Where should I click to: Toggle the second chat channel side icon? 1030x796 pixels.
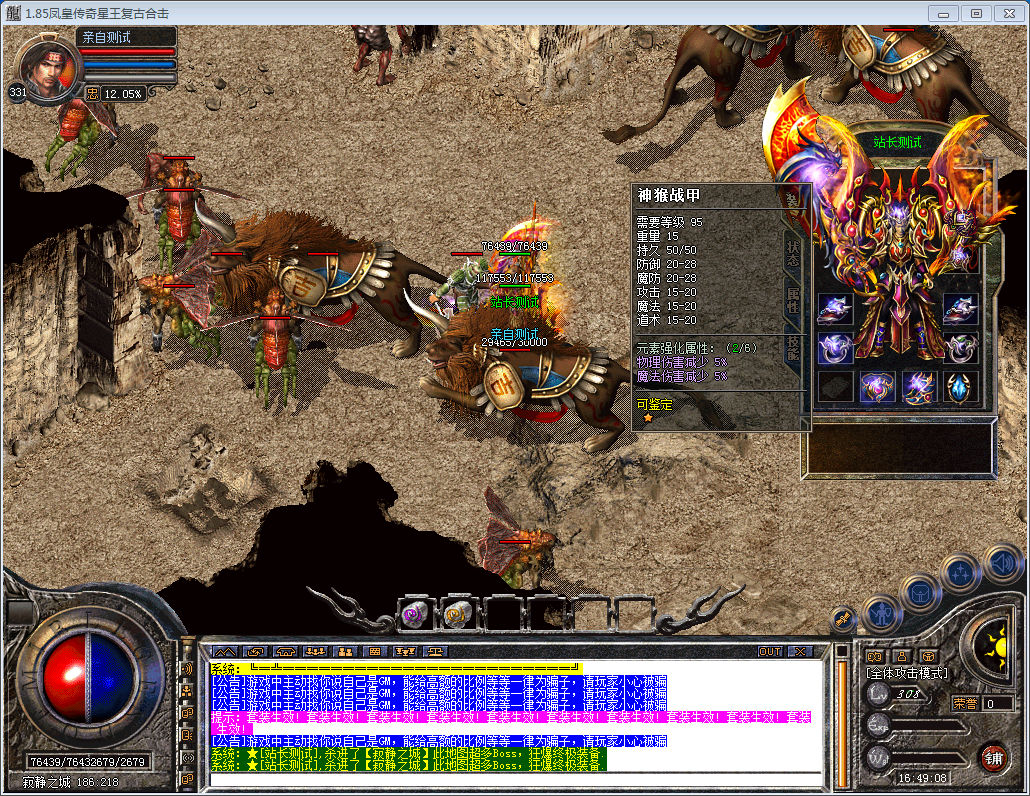187,691
